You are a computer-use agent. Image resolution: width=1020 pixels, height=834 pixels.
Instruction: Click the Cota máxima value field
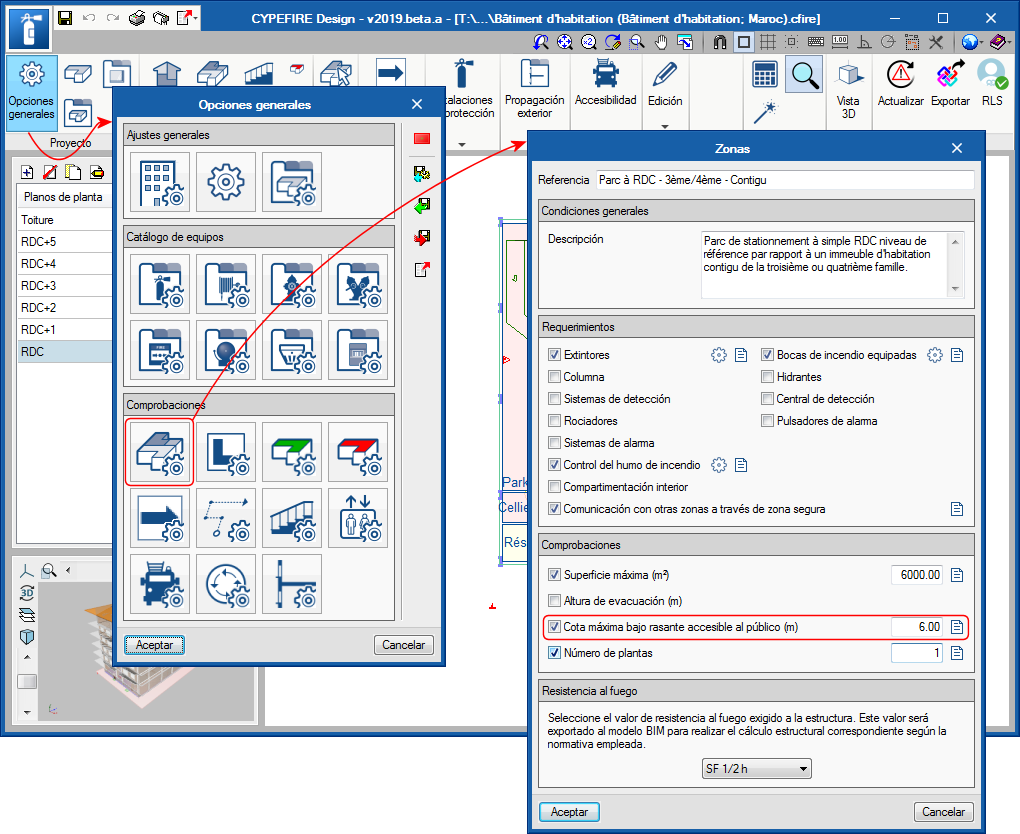tap(917, 627)
